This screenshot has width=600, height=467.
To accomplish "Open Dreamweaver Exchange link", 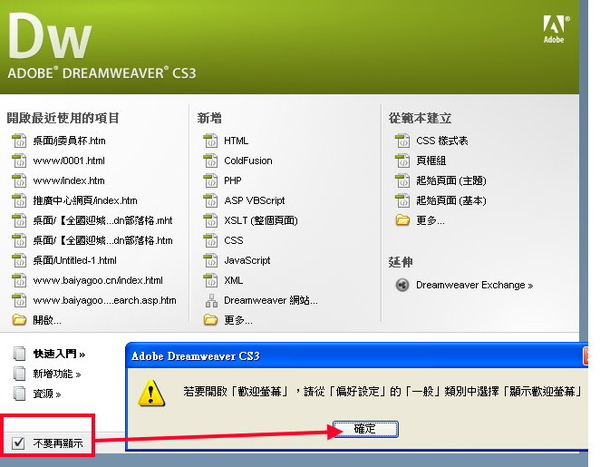I will coord(474,285).
